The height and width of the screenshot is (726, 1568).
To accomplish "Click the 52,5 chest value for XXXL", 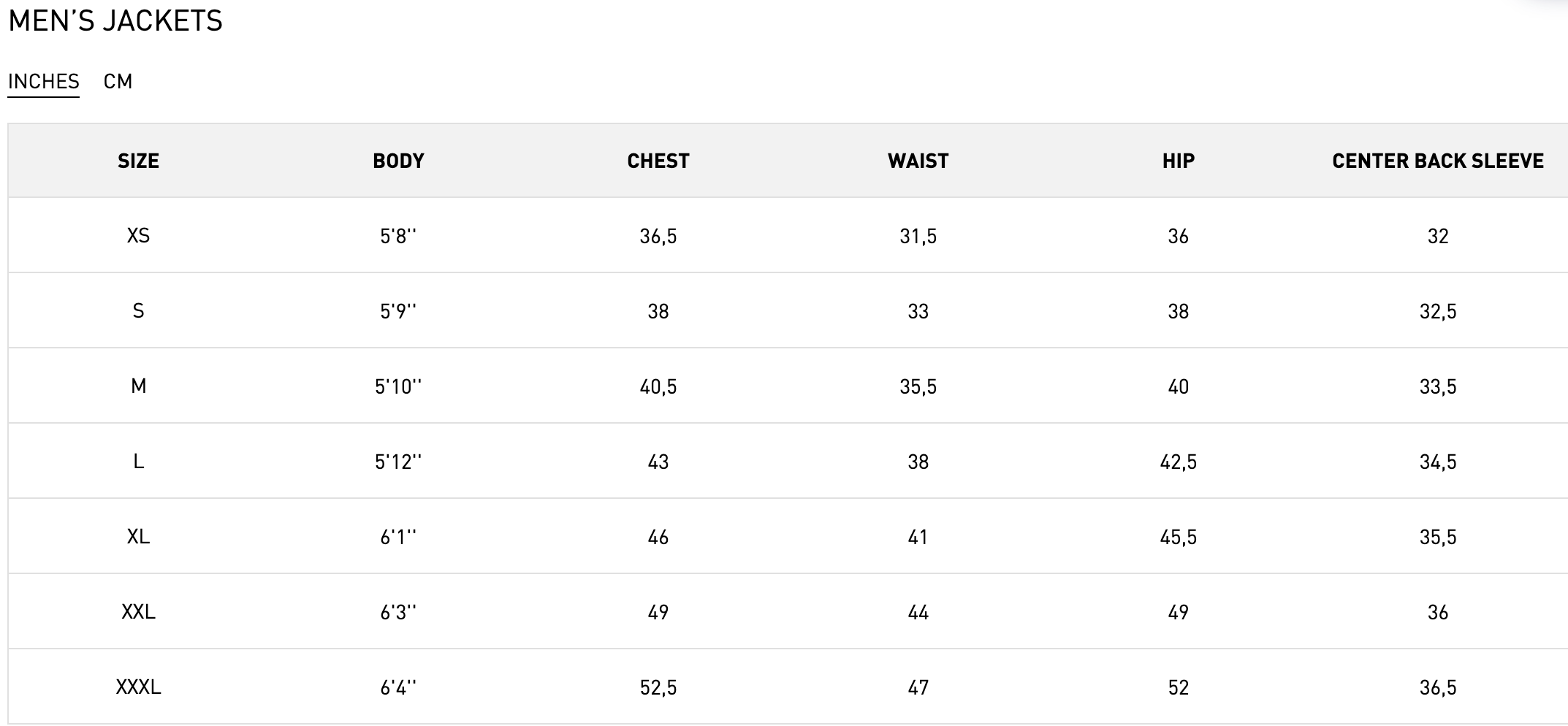I will (x=658, y=687).
